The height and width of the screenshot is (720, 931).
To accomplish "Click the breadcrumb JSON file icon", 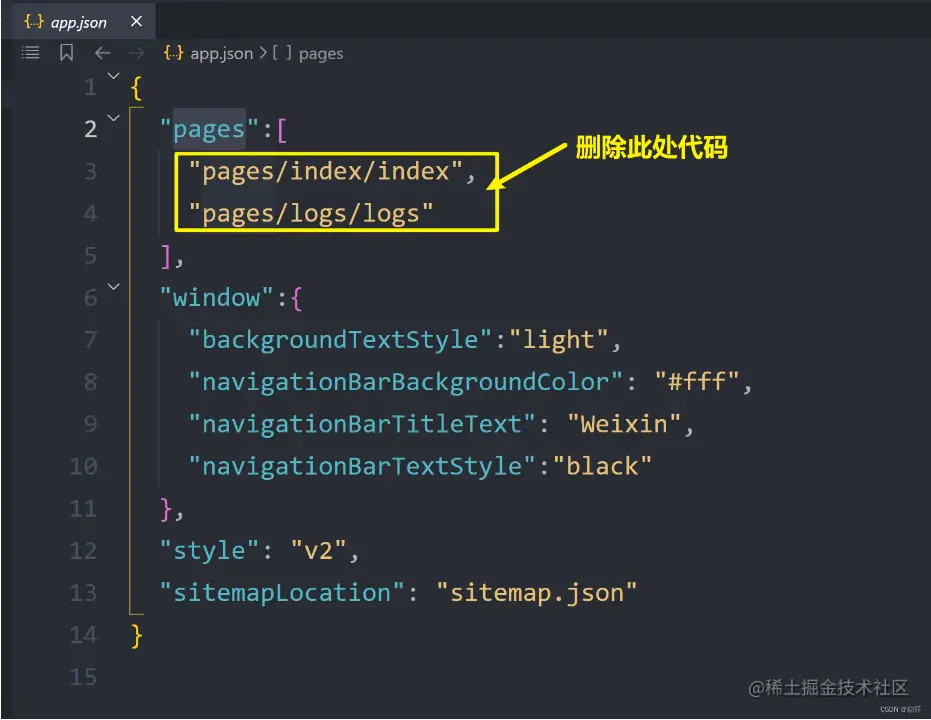I will point(173,53).
